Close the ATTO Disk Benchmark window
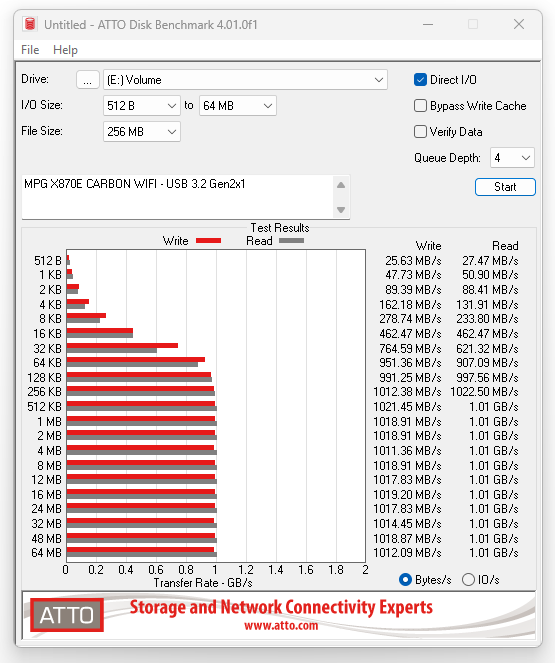The width and height of the screenshot is (555, 663). [x=519, y=24]
